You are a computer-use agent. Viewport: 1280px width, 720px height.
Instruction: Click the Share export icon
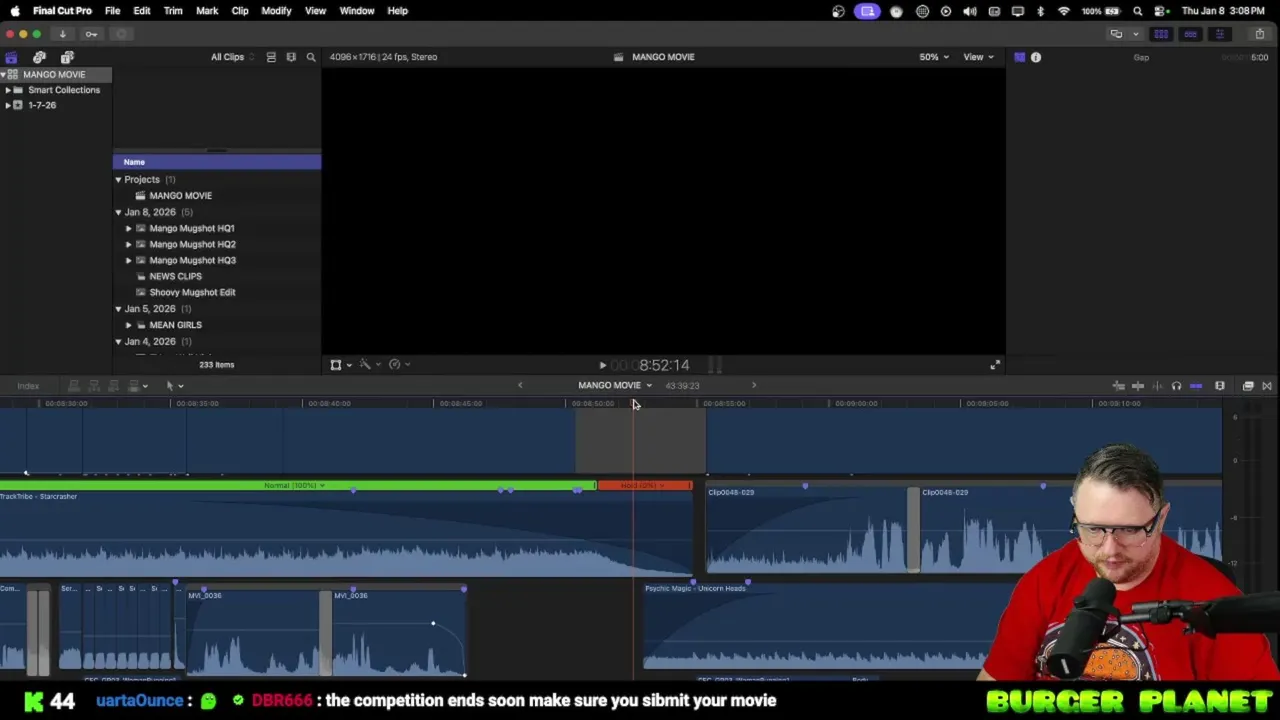pyautogui.click(x=1259, y=34)
